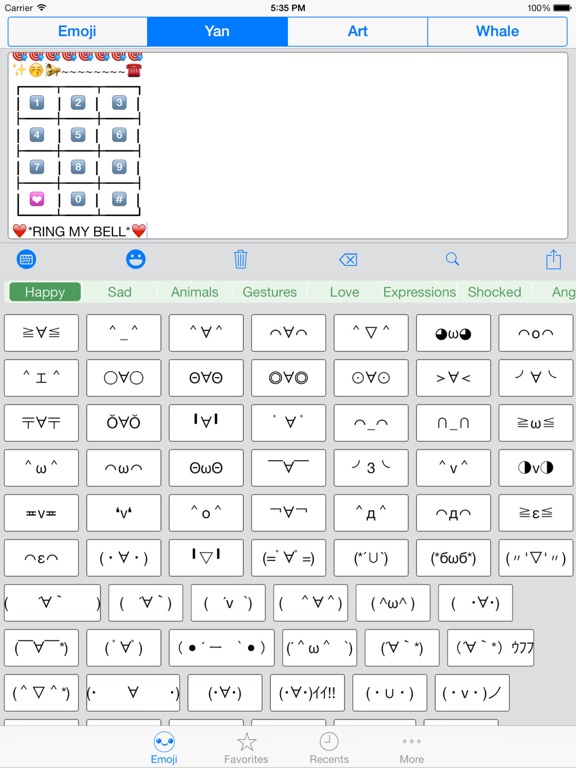Tap the battery indicator in status bar
576x768 pixels.
tap(562, 8)
